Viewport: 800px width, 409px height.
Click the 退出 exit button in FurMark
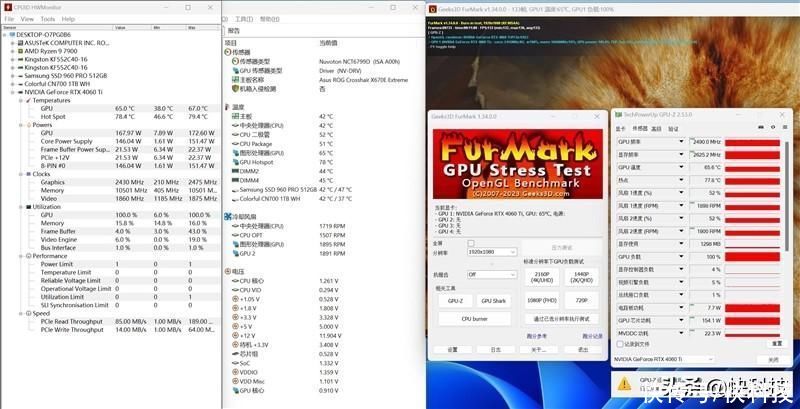pyautogui.click(x=583, y=349)
